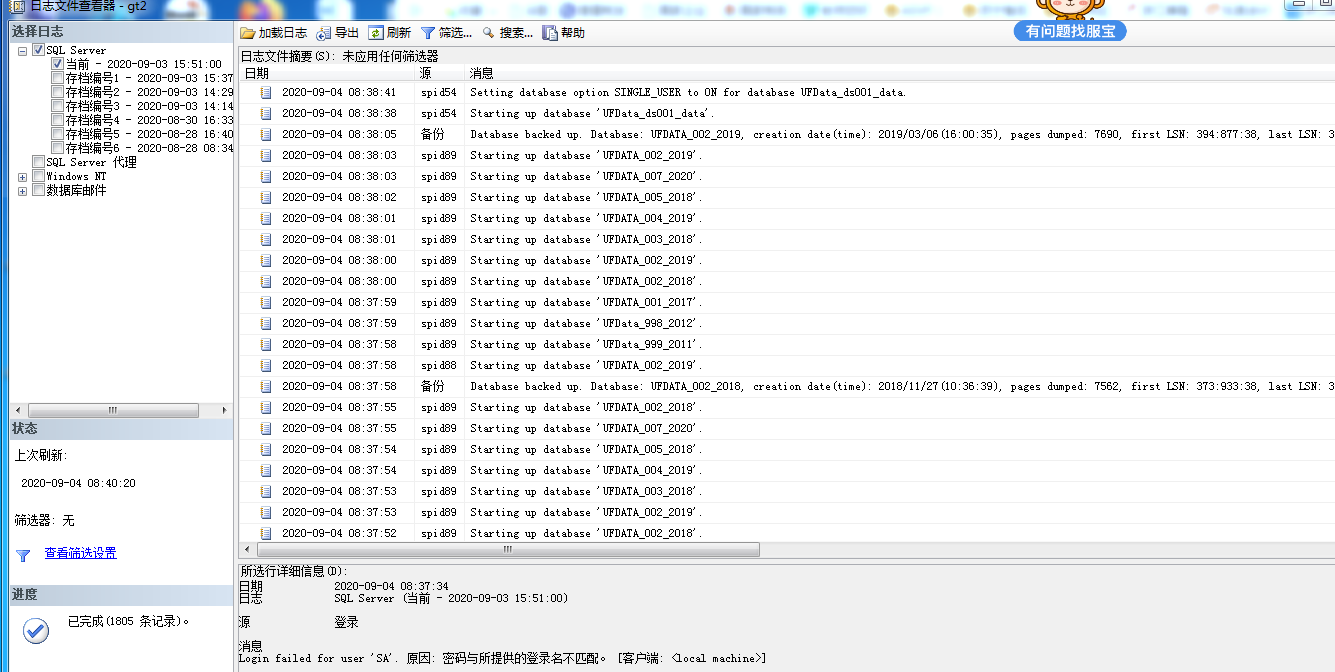The height and width of the screenshot is (672, 1335).
Task: Check the 存档编号1 log checkbox
Action: pyautogui.click(x=57, y=78)
